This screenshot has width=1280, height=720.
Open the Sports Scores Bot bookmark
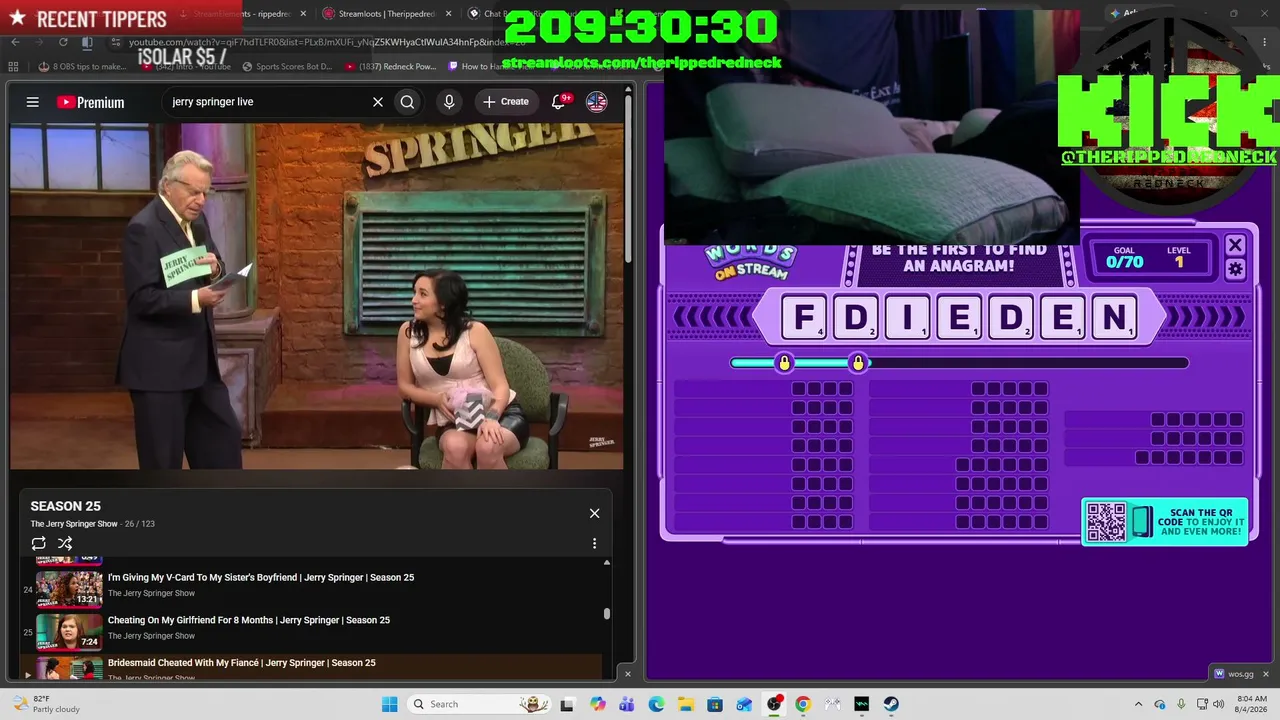(287, 67)
